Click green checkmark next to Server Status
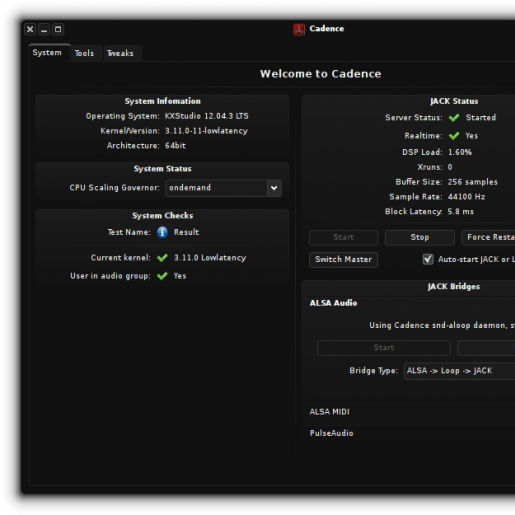The width and height of the screenshot is (515, 515). (x=454, y=118)
